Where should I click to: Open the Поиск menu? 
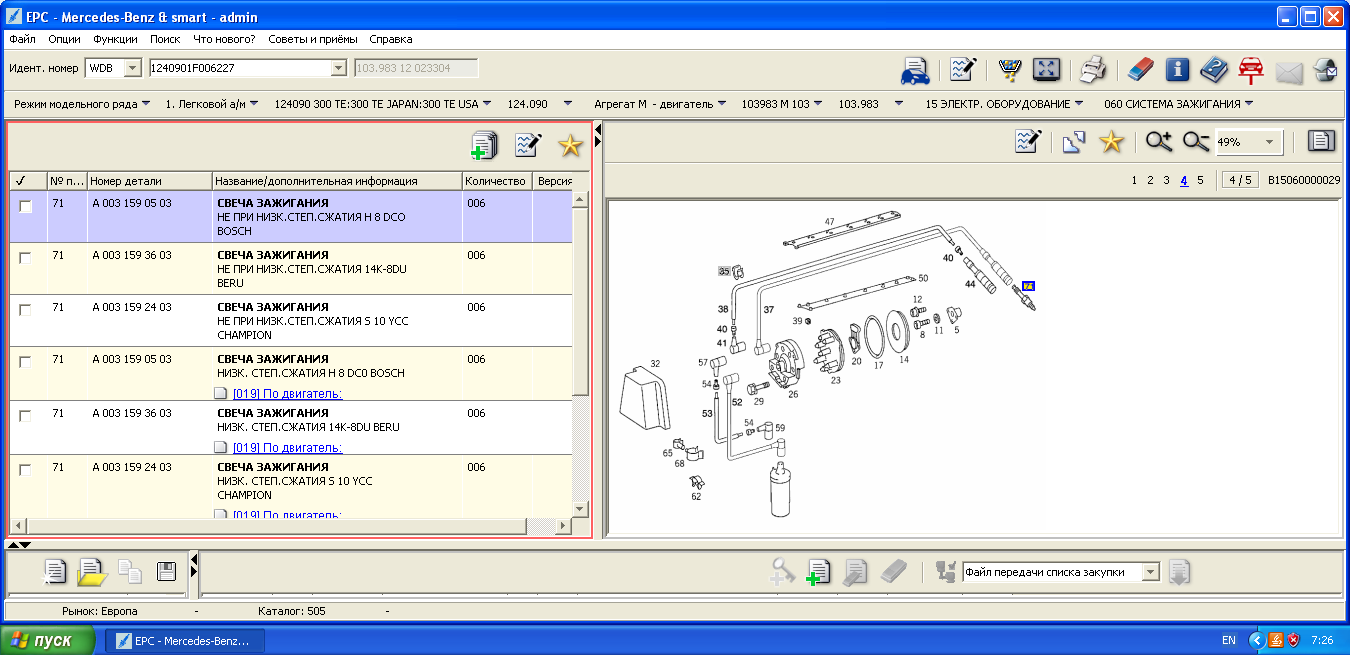point(165,39)
